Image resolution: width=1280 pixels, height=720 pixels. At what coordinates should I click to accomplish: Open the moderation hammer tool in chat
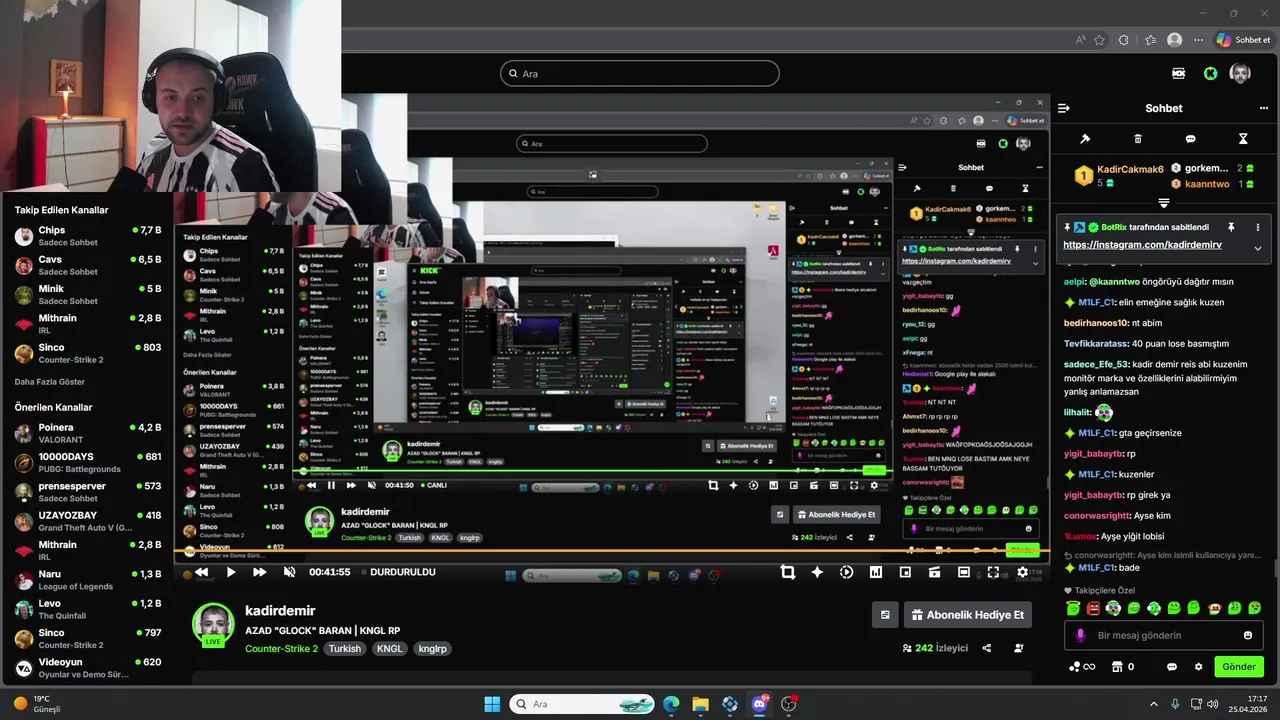coord(1085,139)
